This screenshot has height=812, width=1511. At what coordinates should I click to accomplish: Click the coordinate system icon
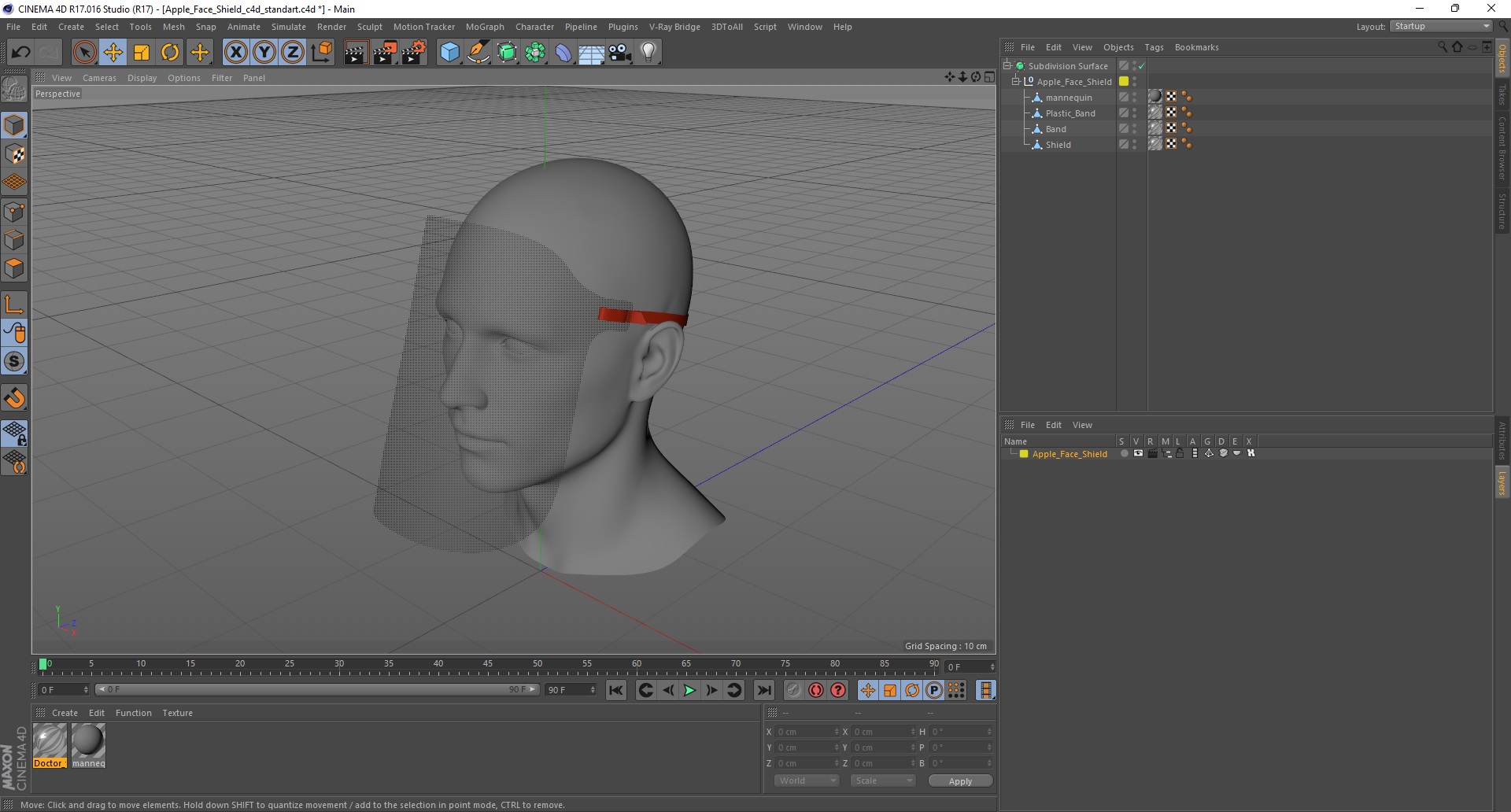tap(322, 53)
